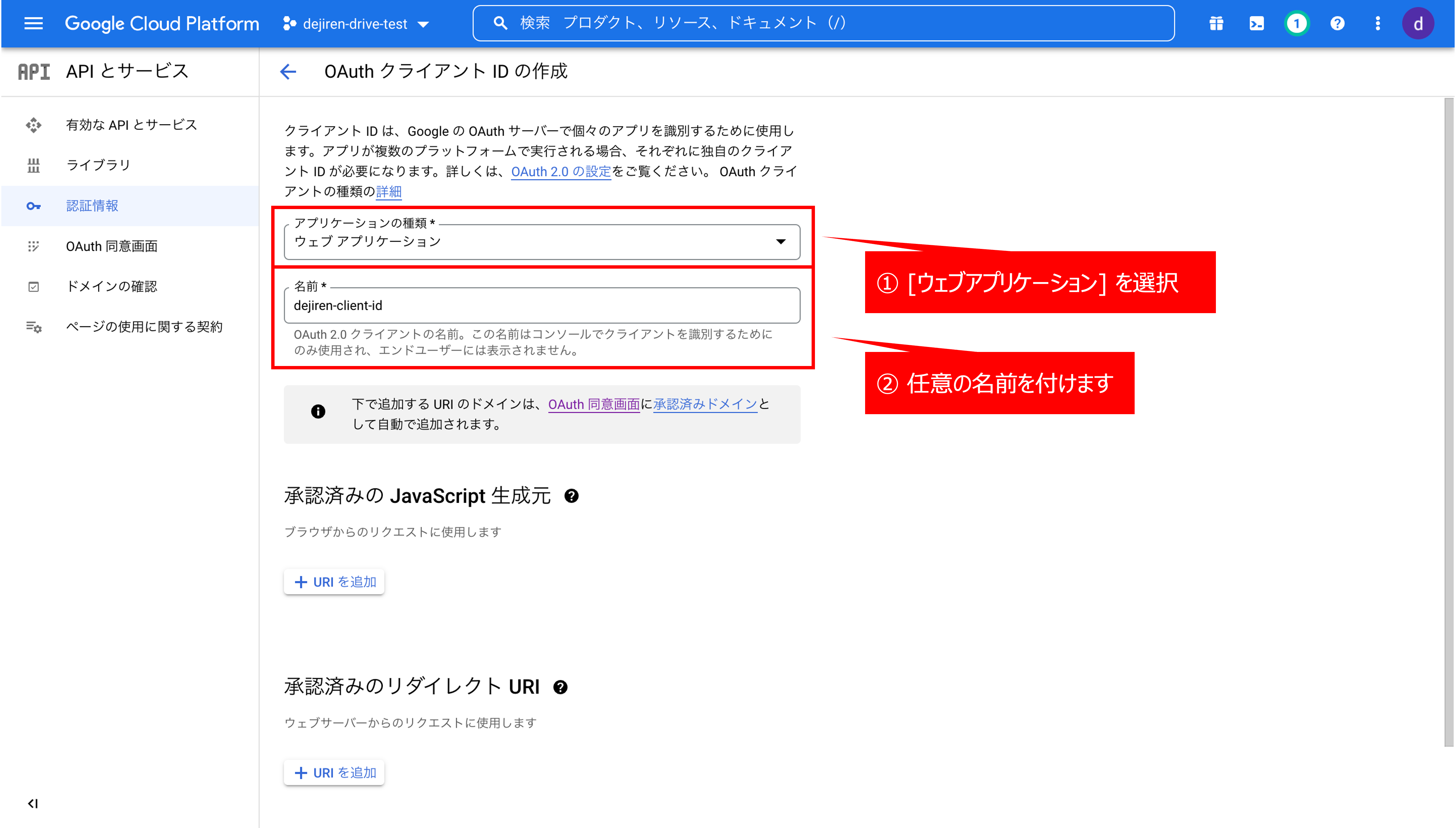This screenshot has height=828, width=1456.
Task: Open notifications badge showing 1
Action: (1296, 23)
